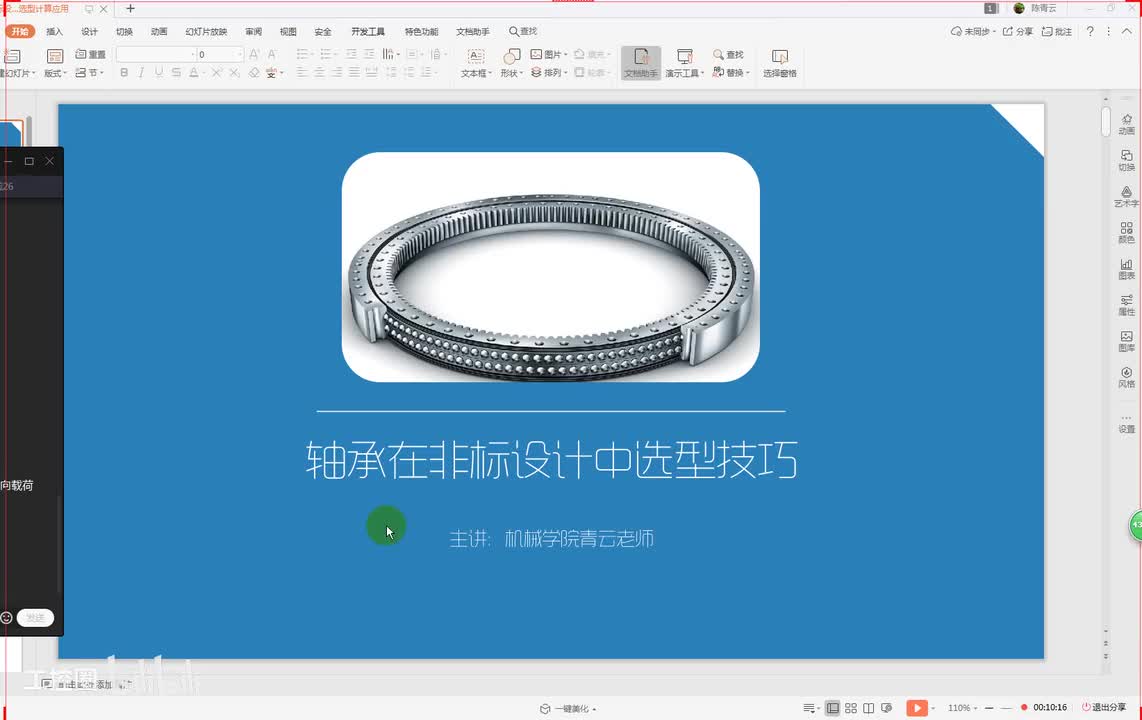Click the 分享 share button

[x=1017, y=31]
